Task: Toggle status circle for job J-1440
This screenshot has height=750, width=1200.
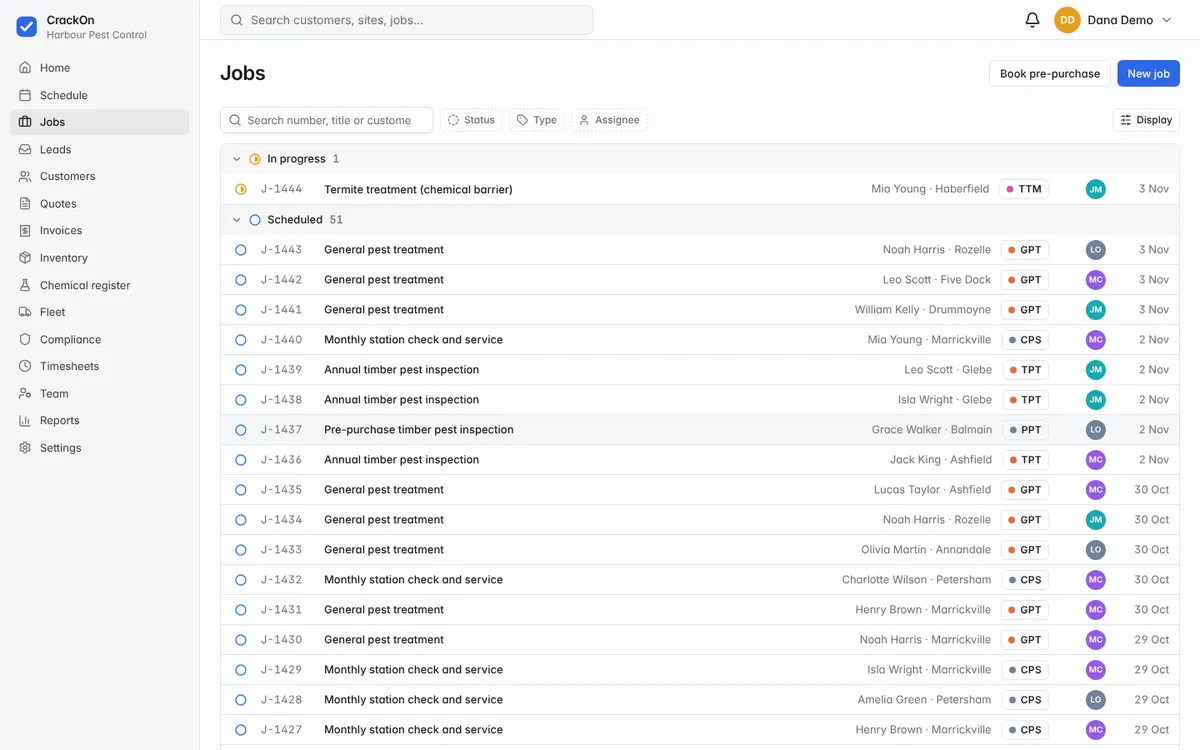Action: point(241,340)
